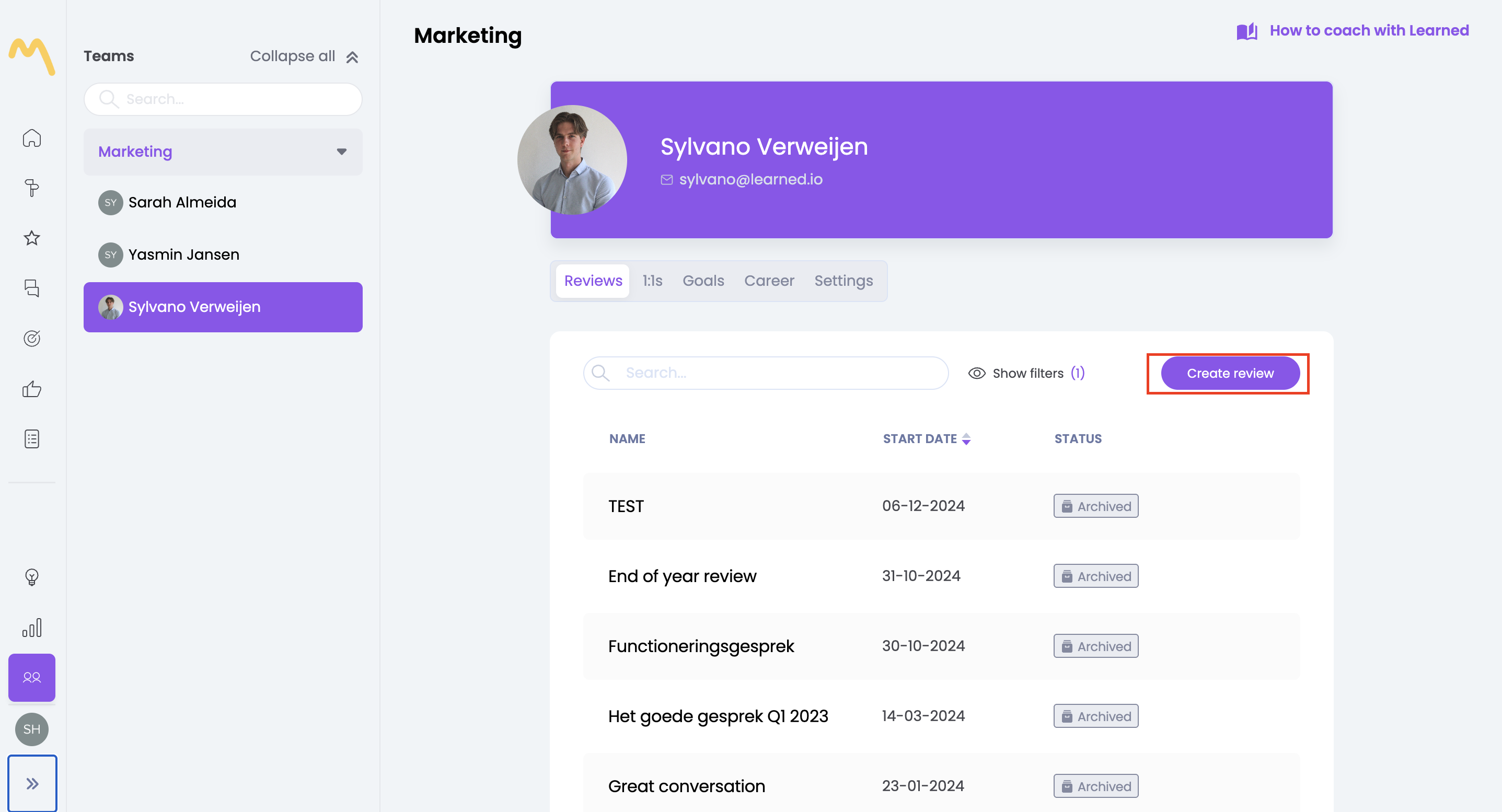Sort by Start Date column arrows
The width and height of the screenshot is (1502, 812).
[x=966, y=439]
